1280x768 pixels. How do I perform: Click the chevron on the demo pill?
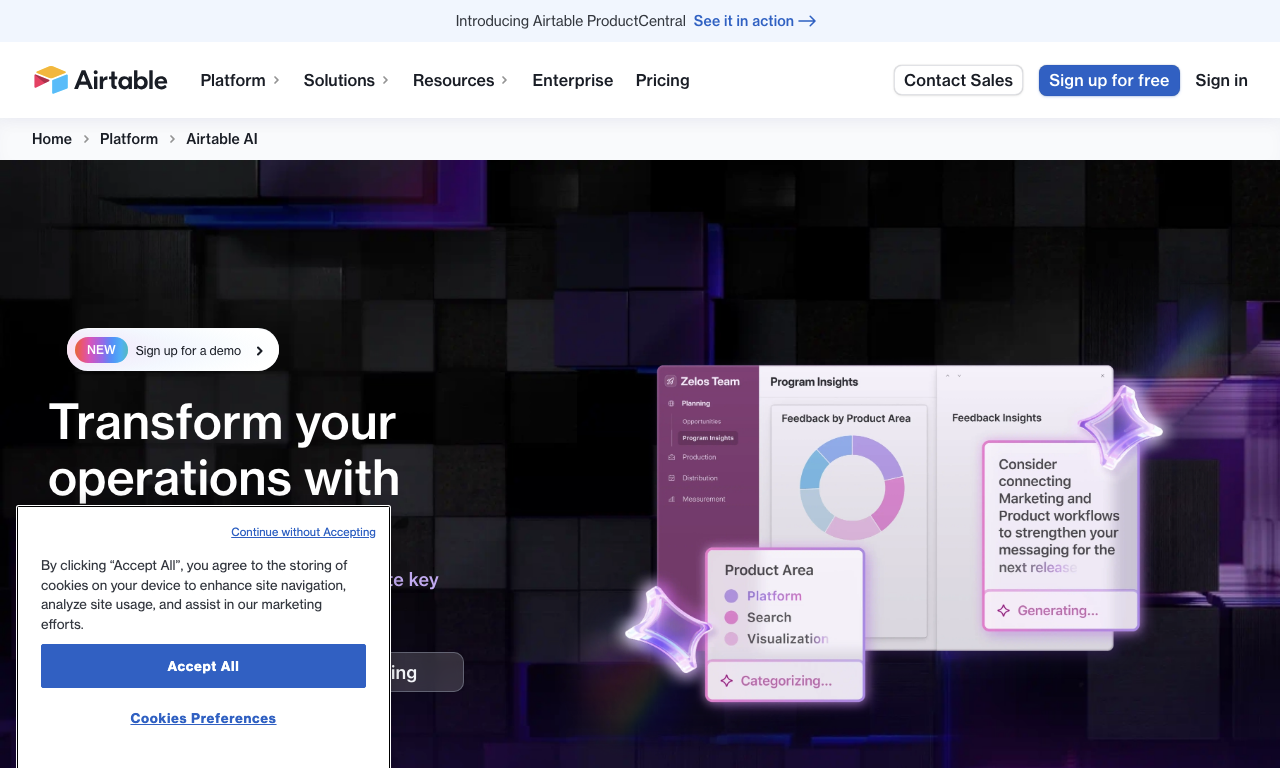point(260,351)
